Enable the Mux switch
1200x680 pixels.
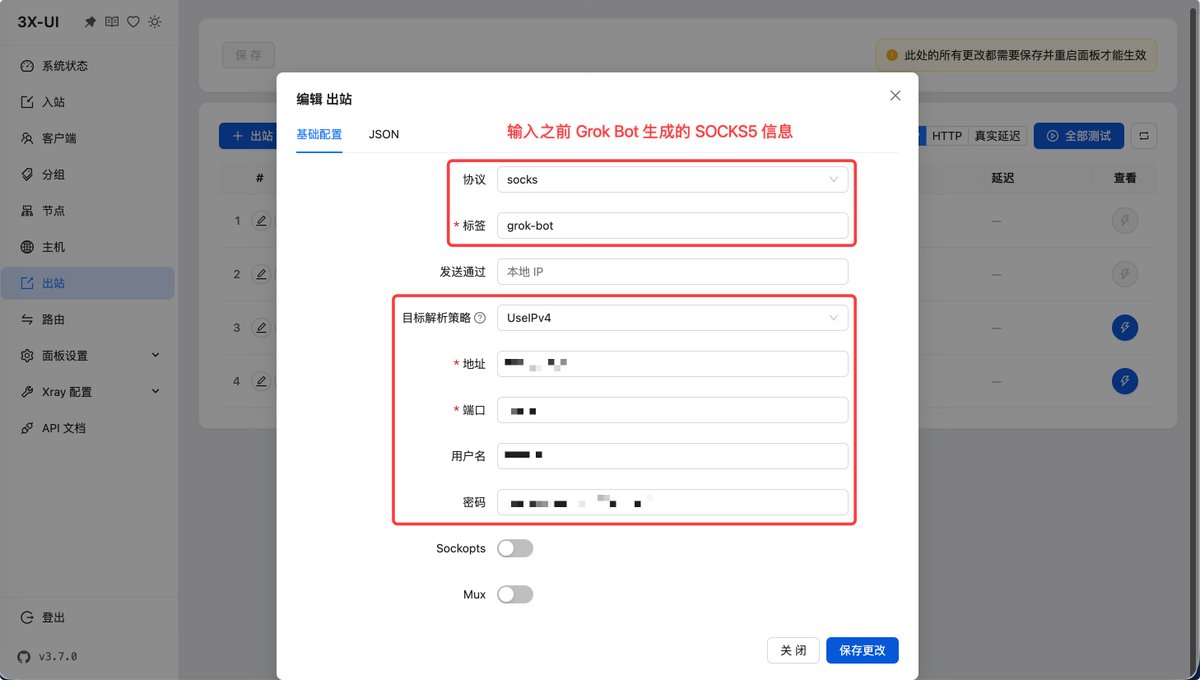tap(515, 594)
